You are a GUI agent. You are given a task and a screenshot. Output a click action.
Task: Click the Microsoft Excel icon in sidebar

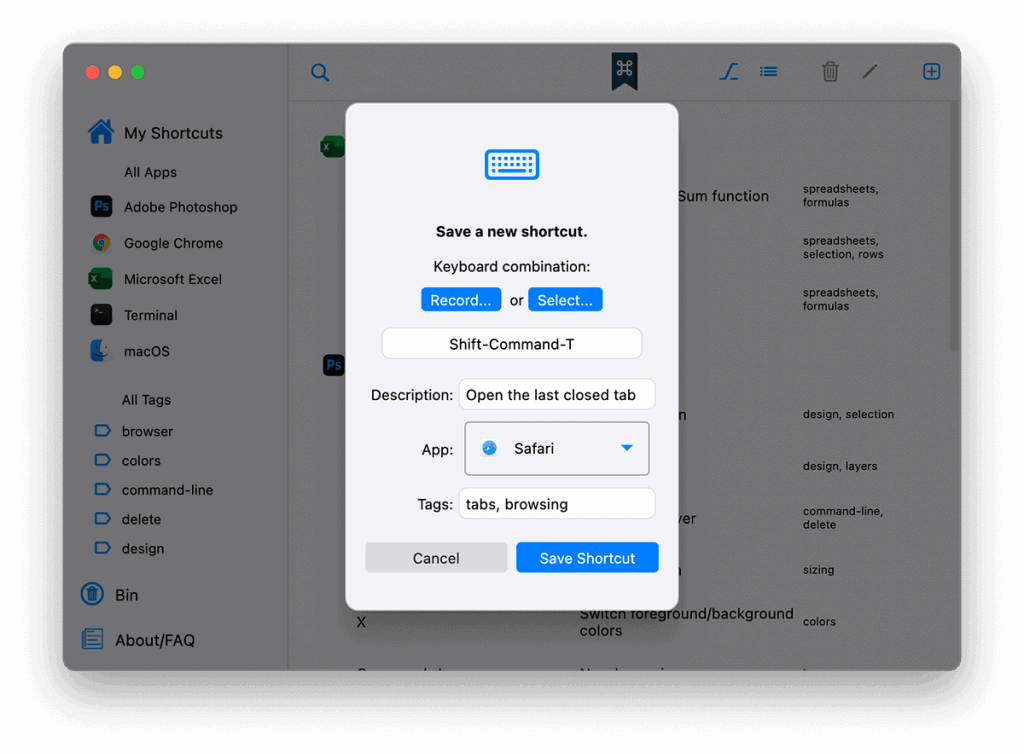click(x=101, y=279)
